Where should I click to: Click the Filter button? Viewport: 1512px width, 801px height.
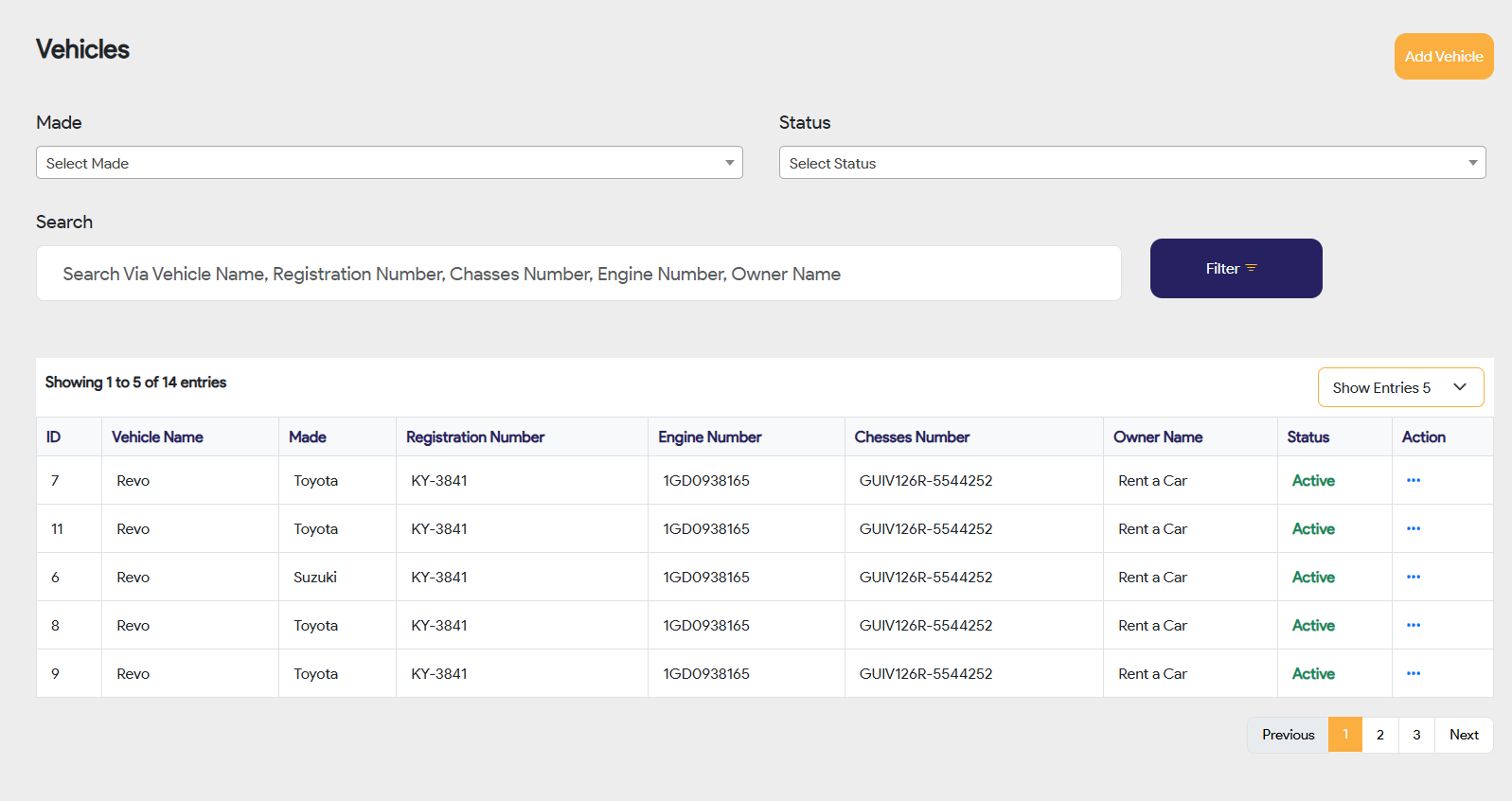pyautogui.click(x=1235, y=268)
